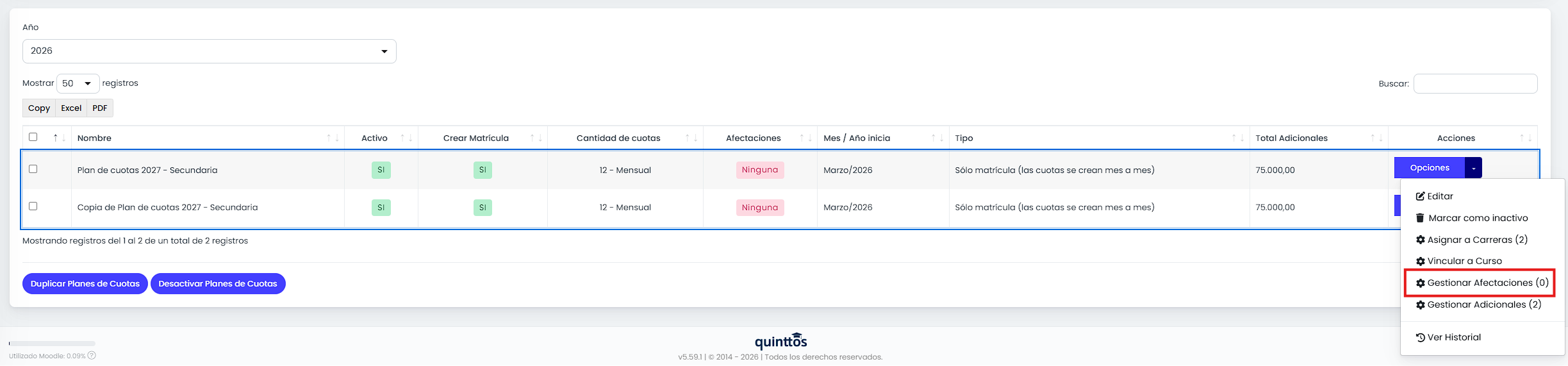
Task: Sort by Acciones column arrows
Action: [x=1526, y=138]
